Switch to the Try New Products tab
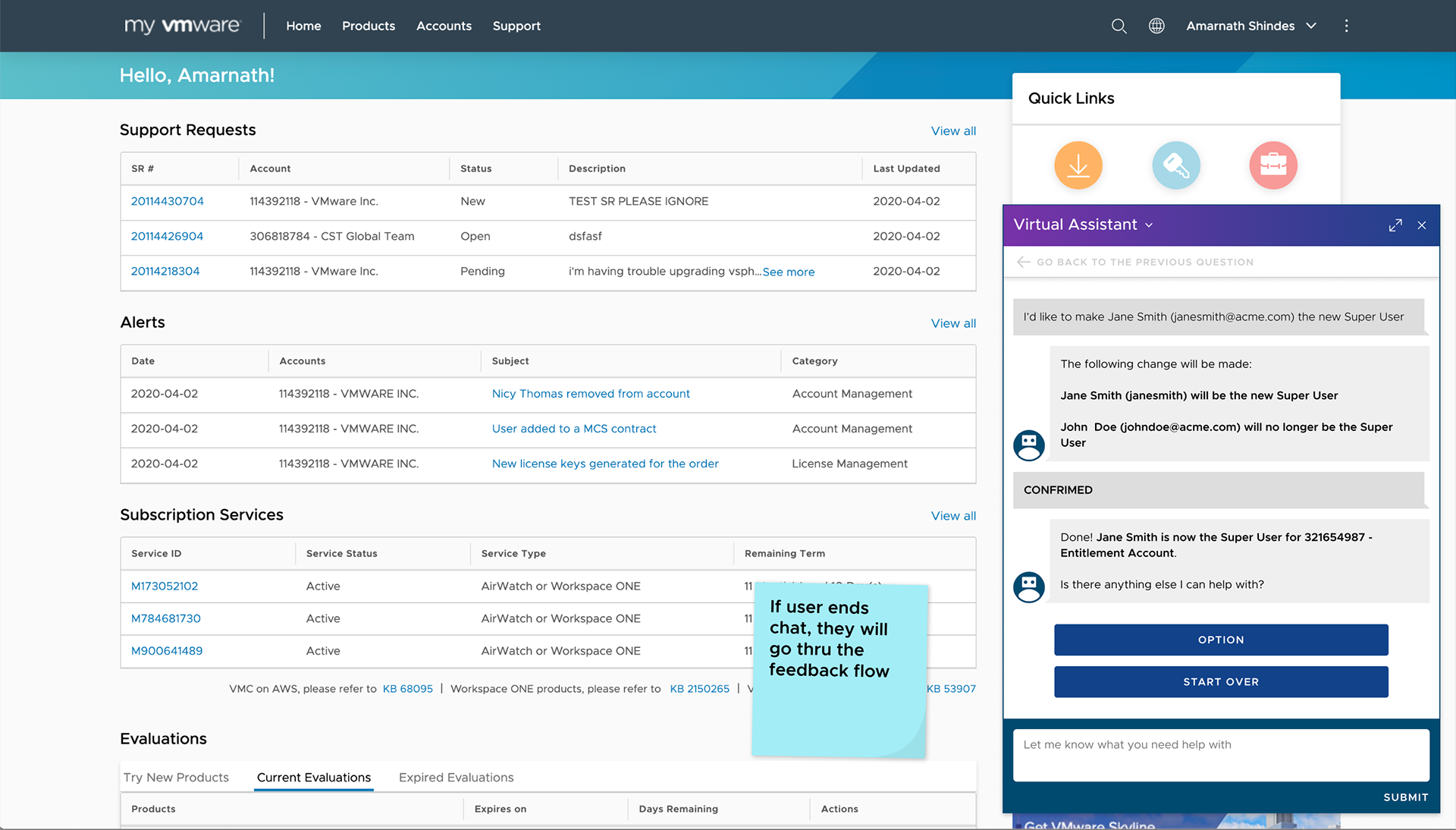 (x=176, y=778)
